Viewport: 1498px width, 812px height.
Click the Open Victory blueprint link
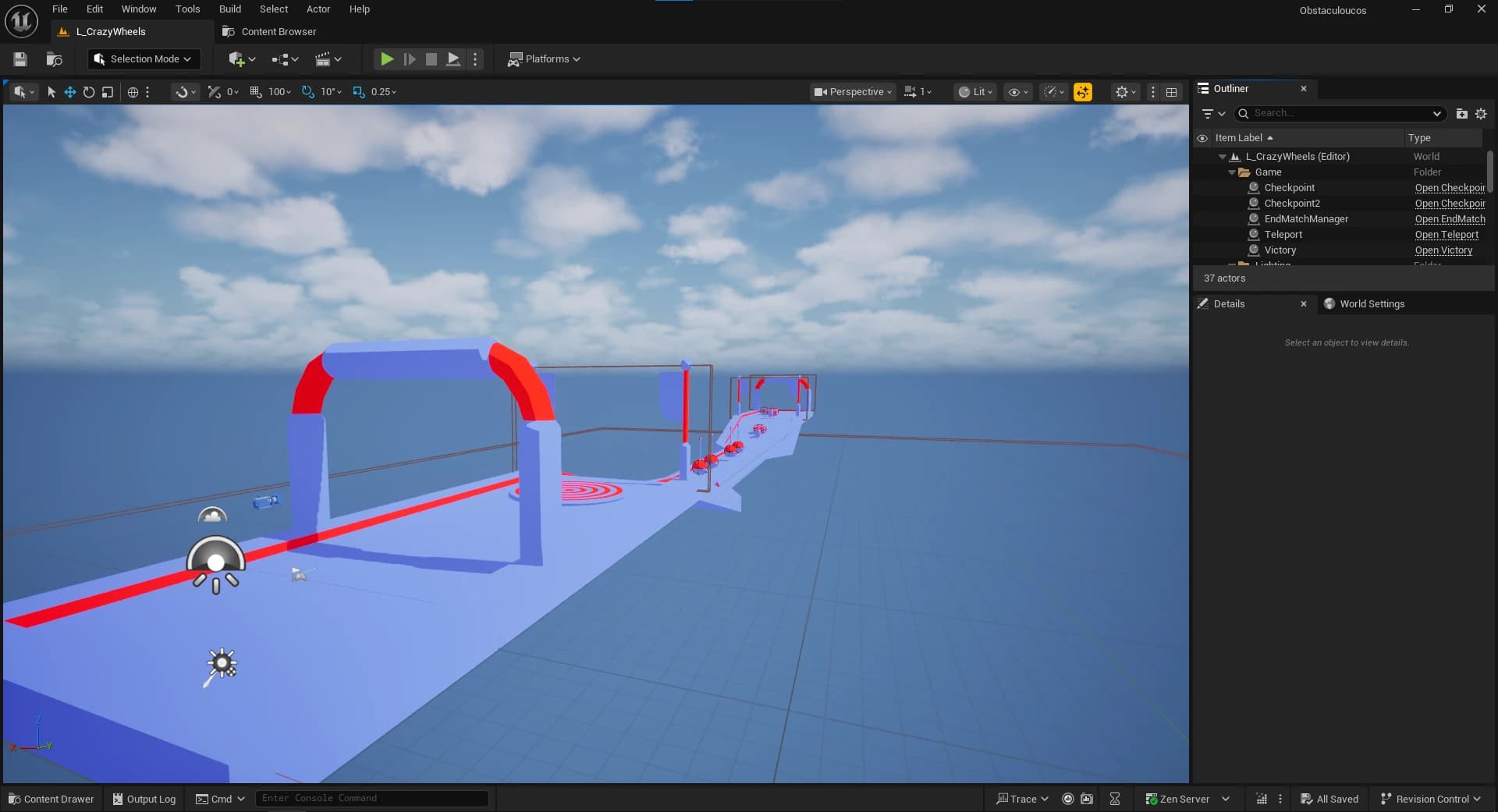point(1443,250)
